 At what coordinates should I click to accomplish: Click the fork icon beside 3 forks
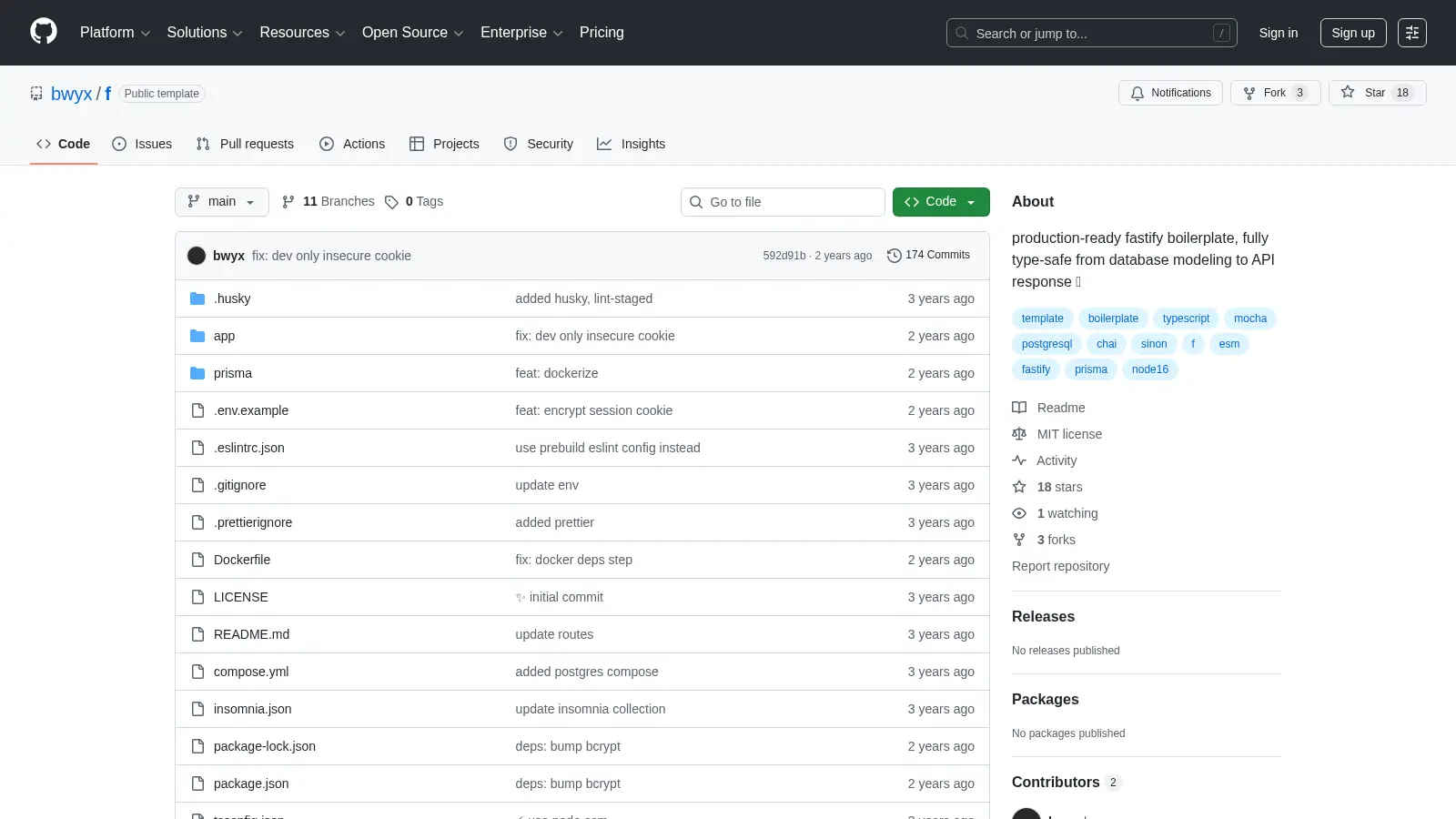point(1019,540)
